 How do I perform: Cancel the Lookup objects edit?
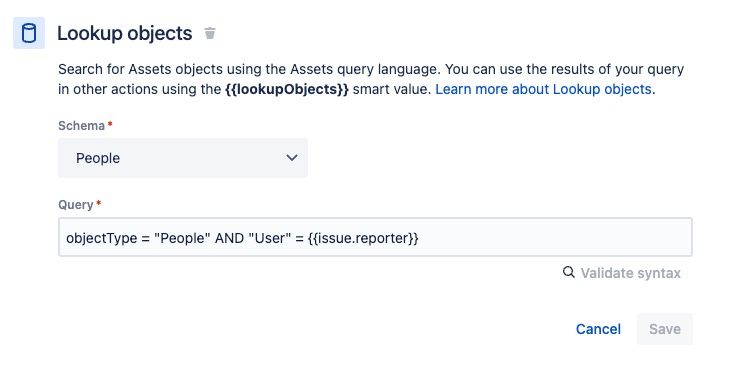coord(598,329)
